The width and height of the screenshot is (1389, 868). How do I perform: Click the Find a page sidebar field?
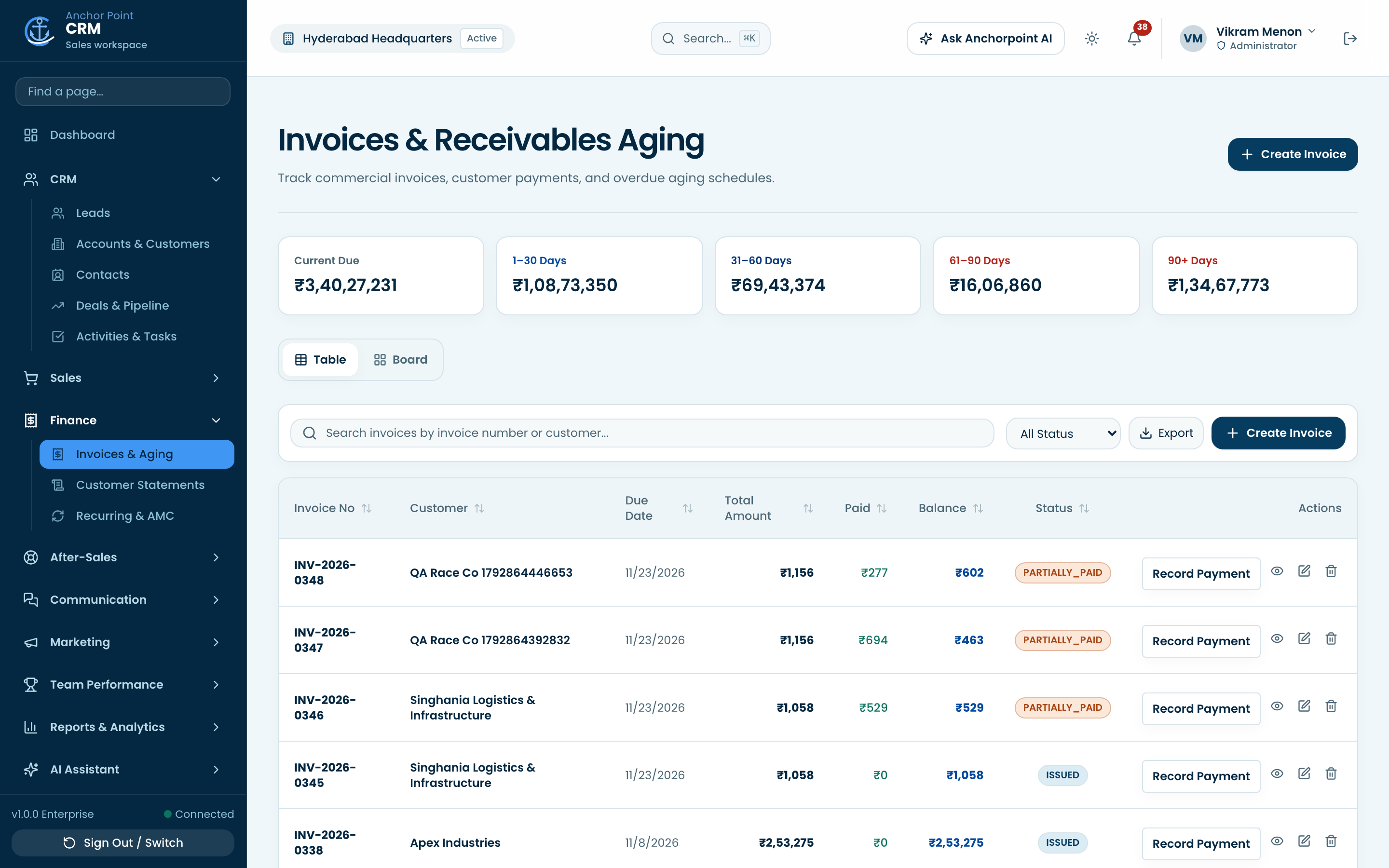[x=123, y=91]
